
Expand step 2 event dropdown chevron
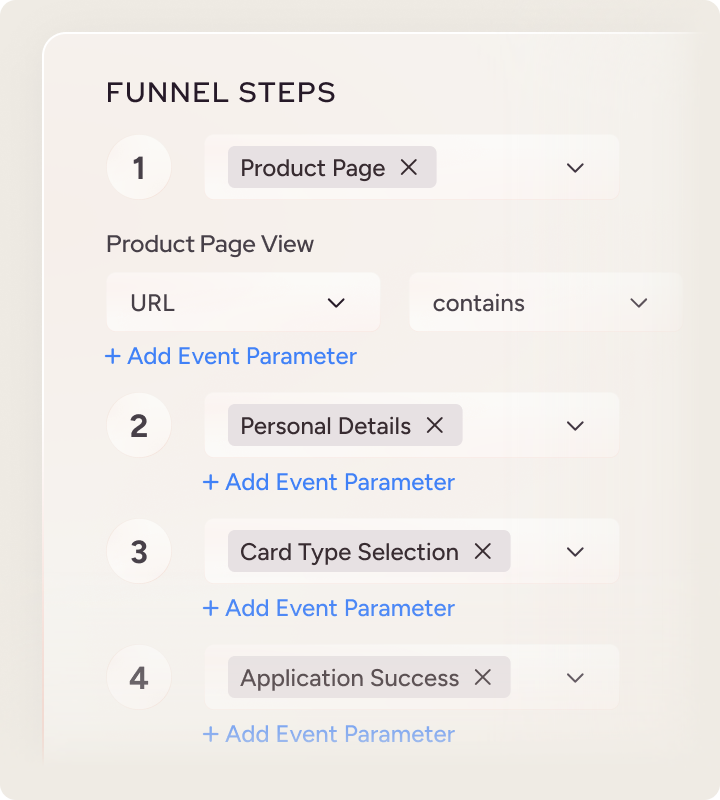[x=575, y=426]
